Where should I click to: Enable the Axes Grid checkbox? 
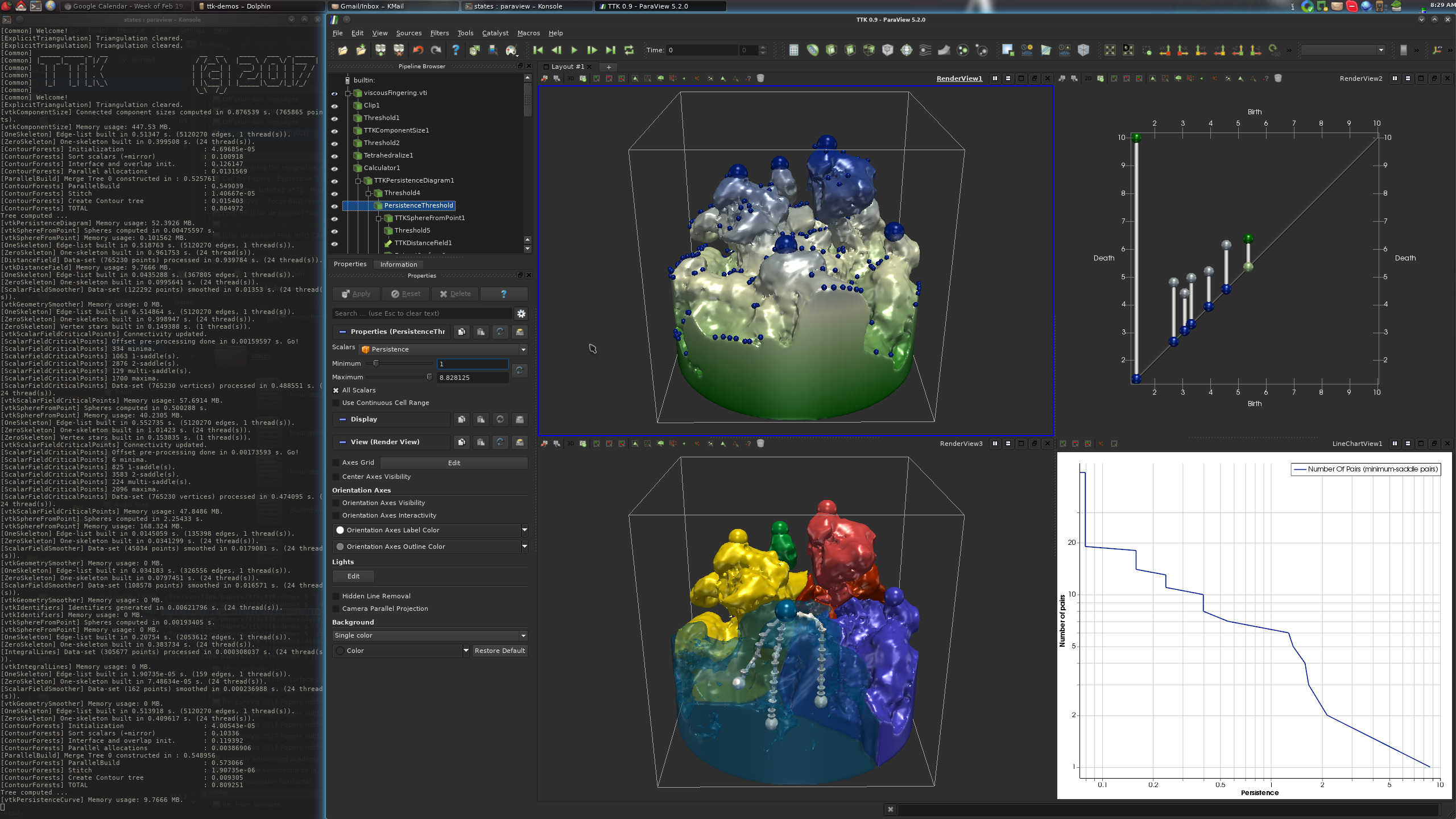[x=336, y=463]
